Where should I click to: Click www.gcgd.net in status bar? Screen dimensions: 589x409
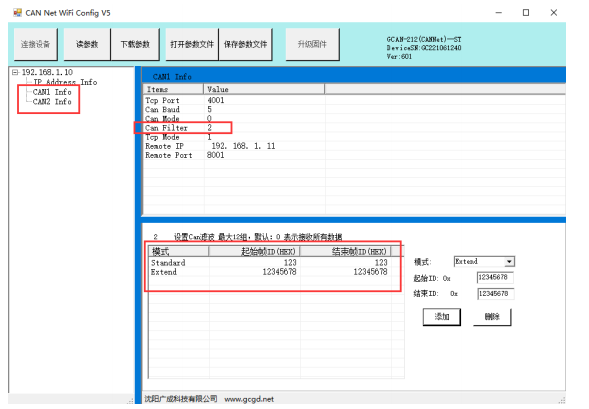click(249, 399)
